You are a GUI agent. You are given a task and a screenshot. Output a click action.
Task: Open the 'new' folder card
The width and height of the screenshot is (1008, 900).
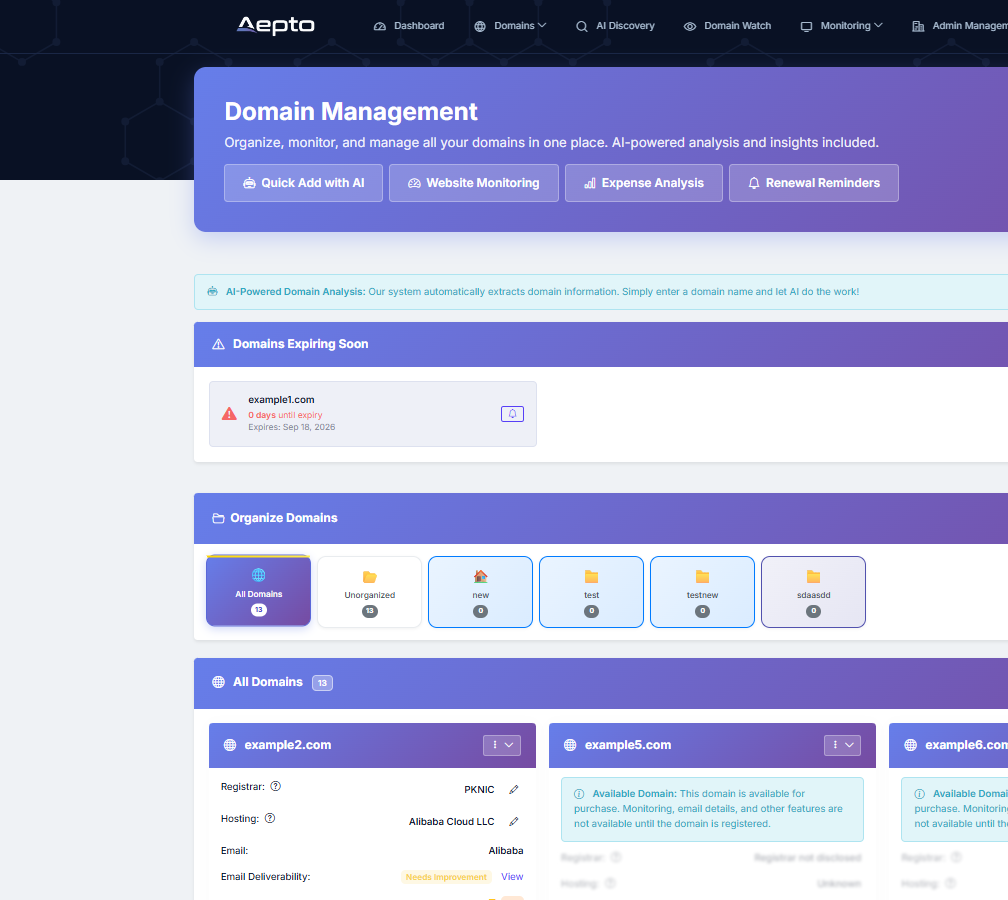(480, 592)
